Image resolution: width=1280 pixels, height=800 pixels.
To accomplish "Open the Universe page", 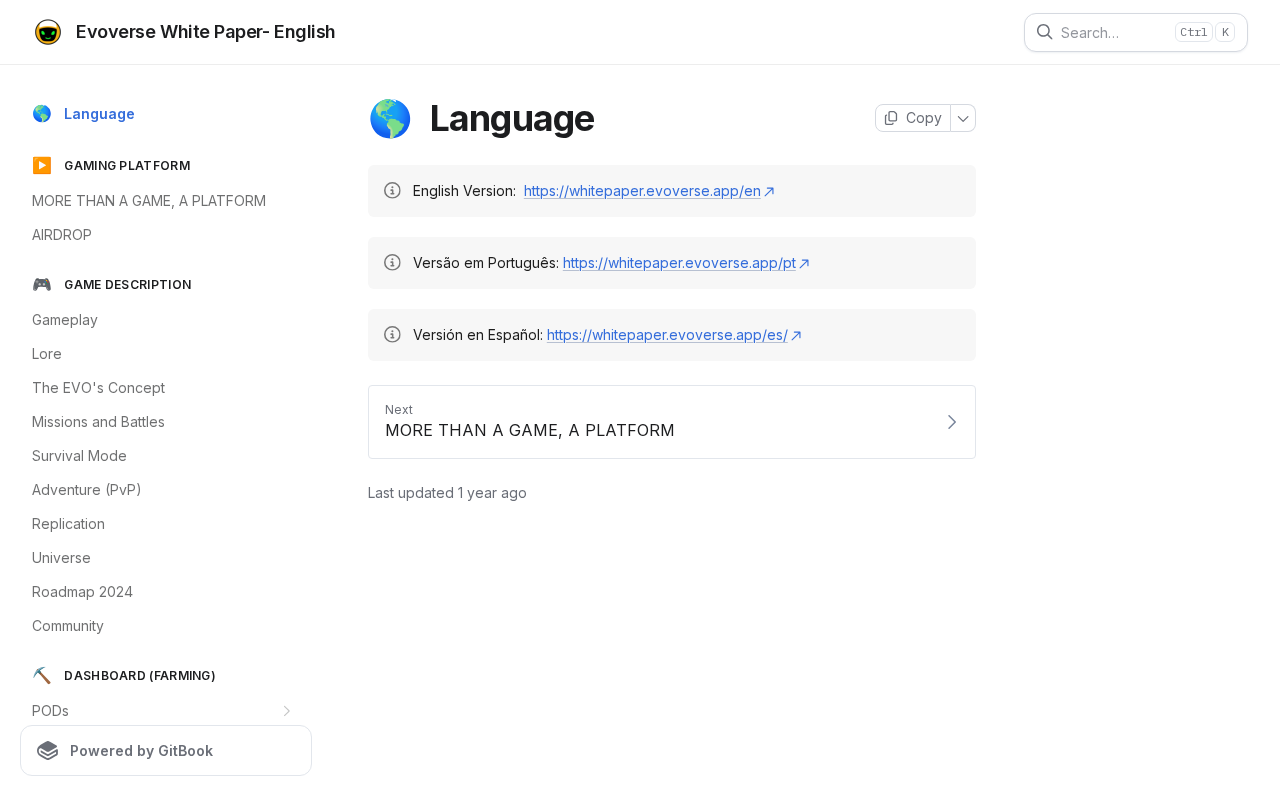I will click(61, 558).
